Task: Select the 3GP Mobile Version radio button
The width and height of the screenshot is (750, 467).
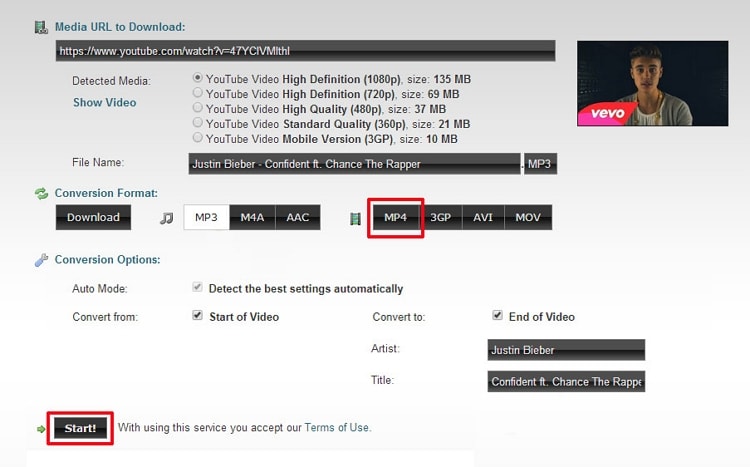Action: click(197, 138)
